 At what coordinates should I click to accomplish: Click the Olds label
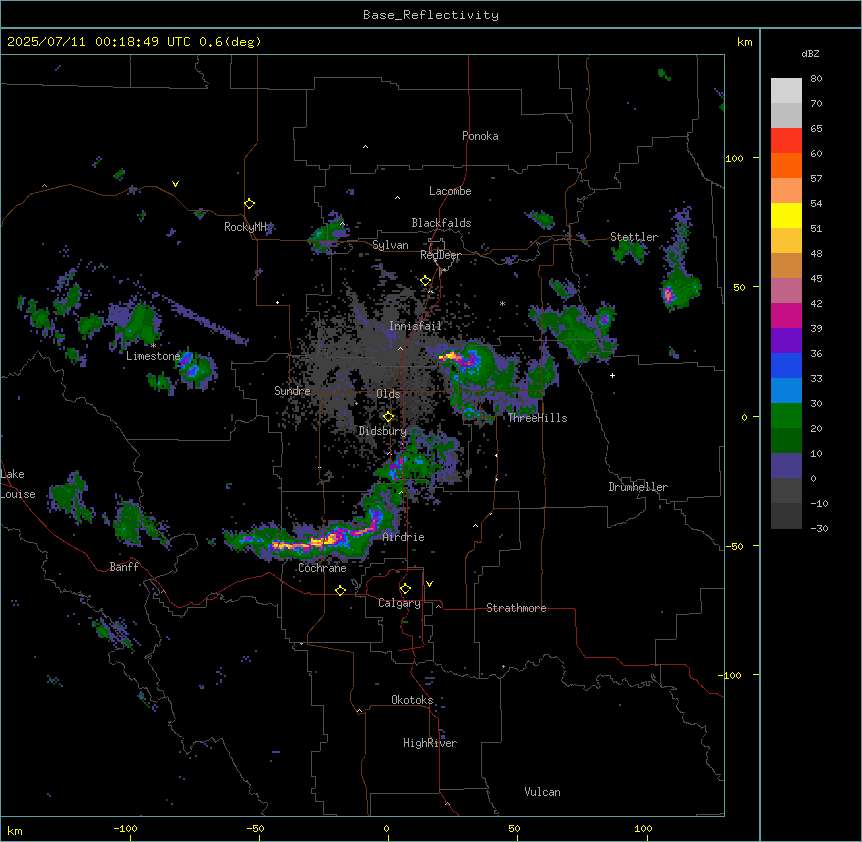coord(388,394)
